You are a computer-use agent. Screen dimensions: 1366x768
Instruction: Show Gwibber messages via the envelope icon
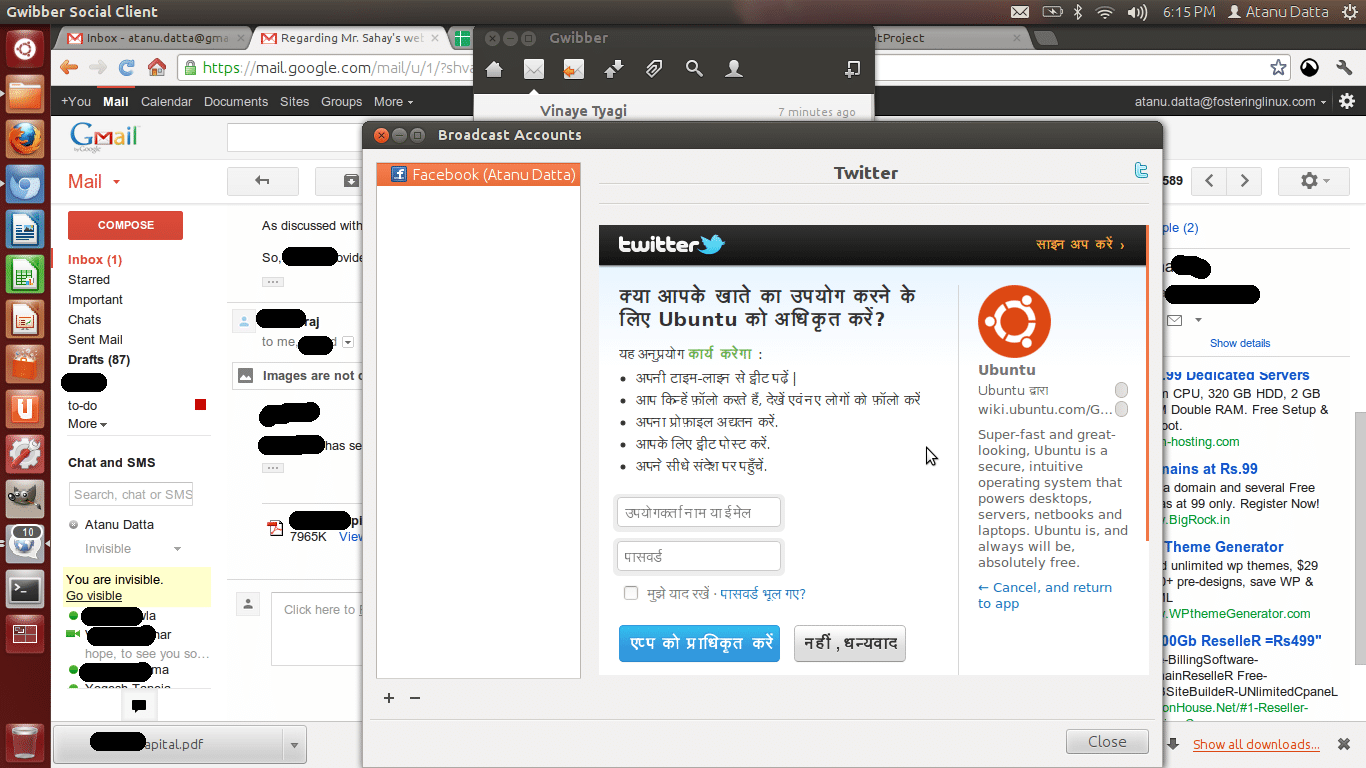[534, 69]
